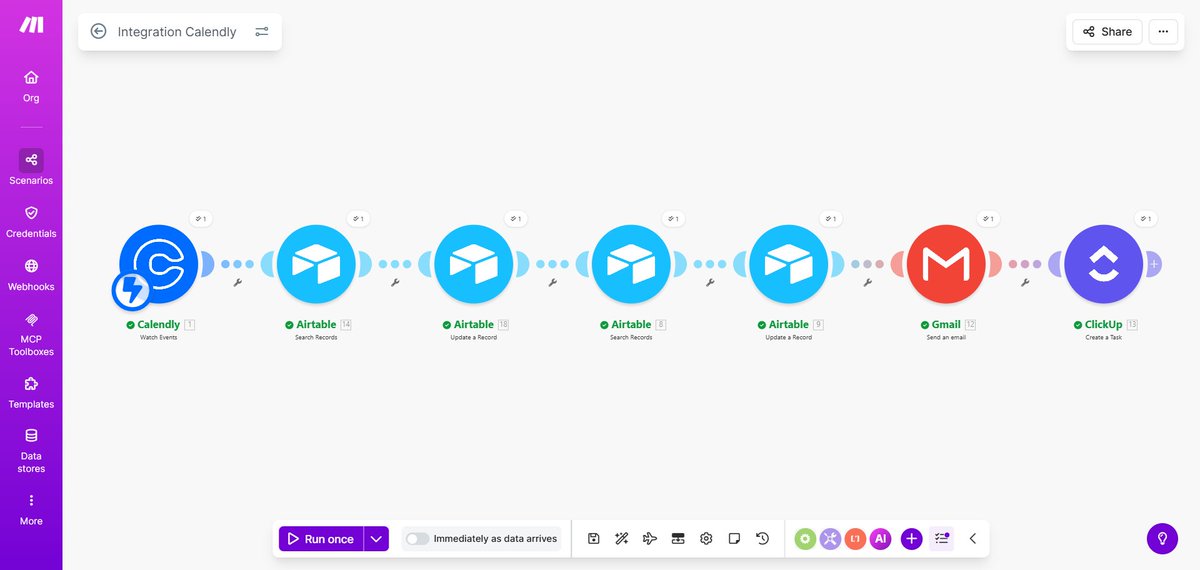Click the green flow control tools icon
This screenshot has width=1200, height=570.
pos(805,538)
